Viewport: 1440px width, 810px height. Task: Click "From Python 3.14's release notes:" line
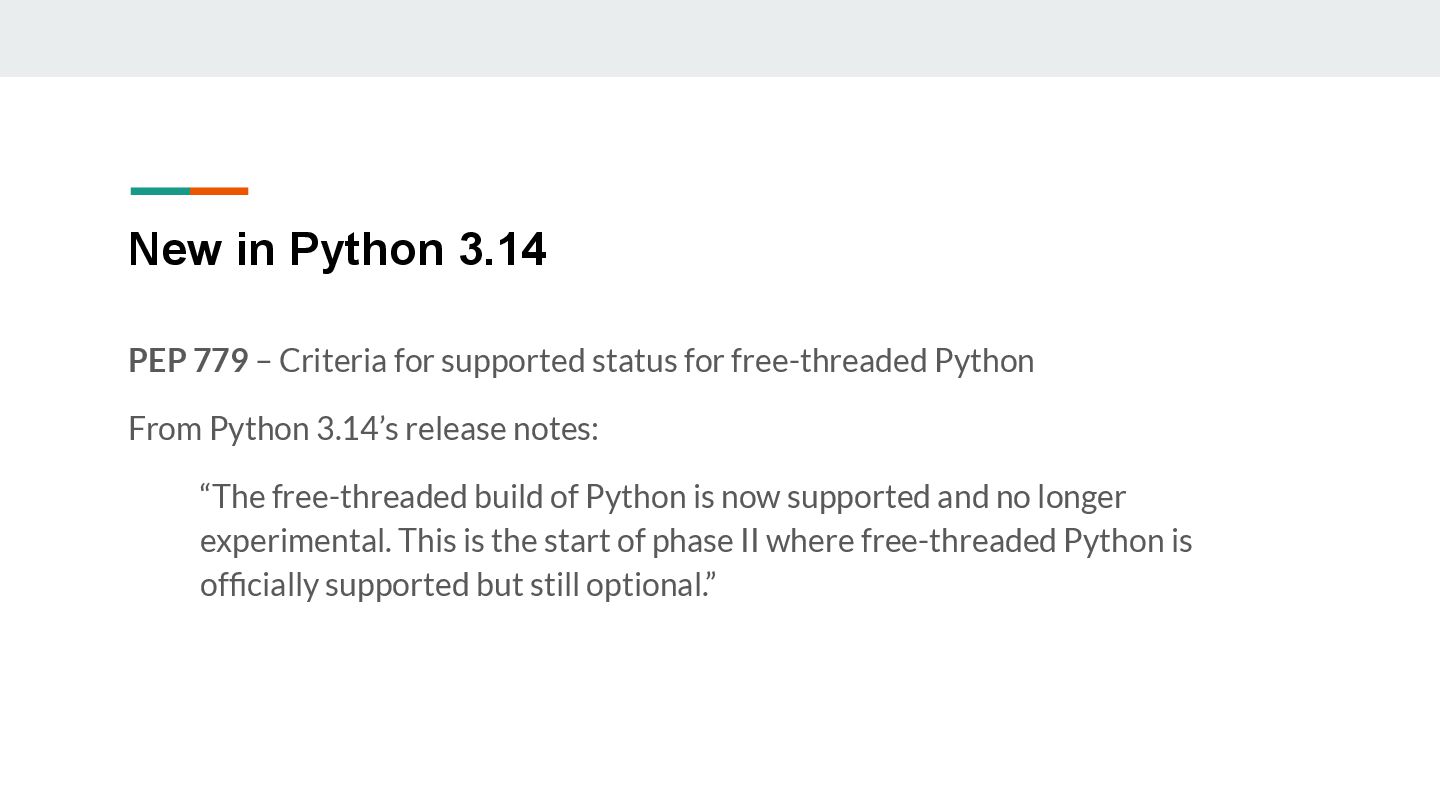click(363, 429)
